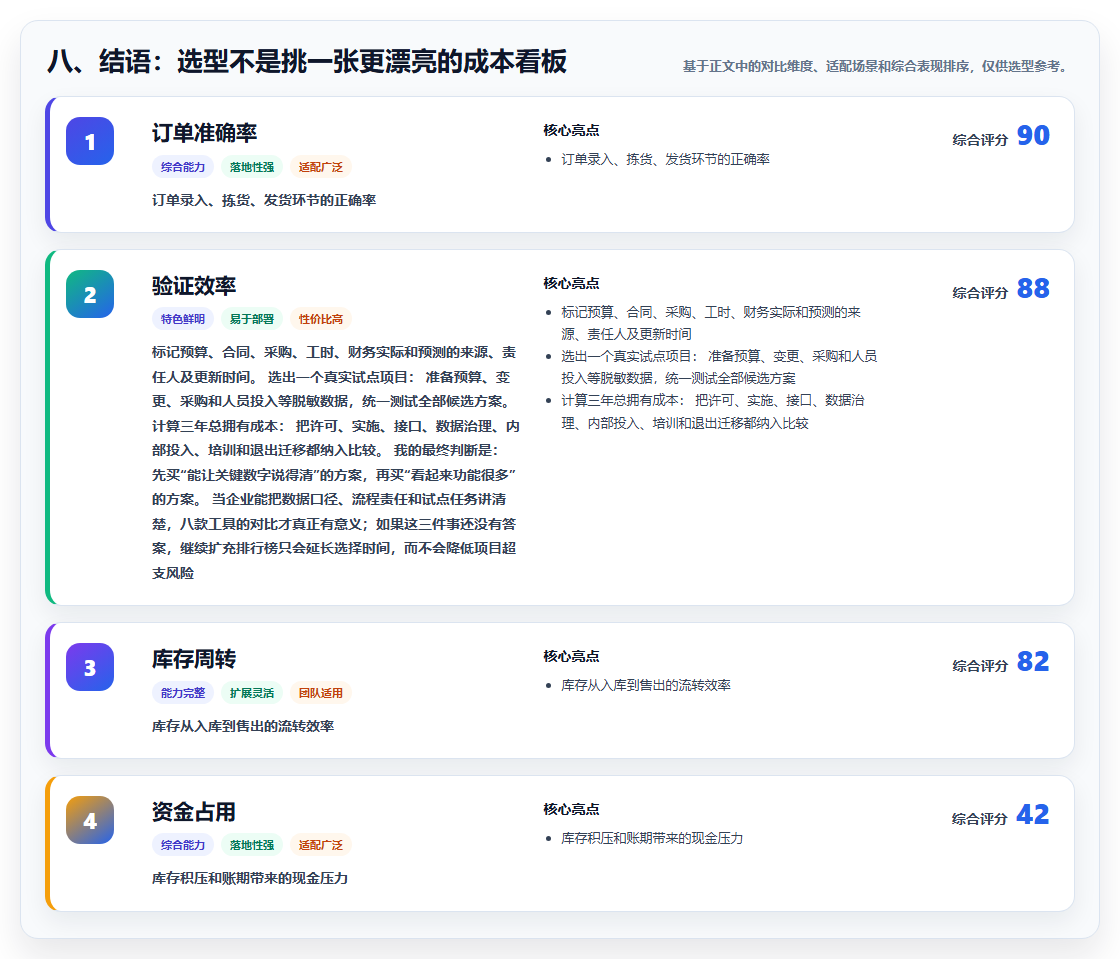The width and height of the screenshot is (1120, 959).
Task: Click 综合评分 label in 订单准确率 card
Action: (x=980, y=140)
